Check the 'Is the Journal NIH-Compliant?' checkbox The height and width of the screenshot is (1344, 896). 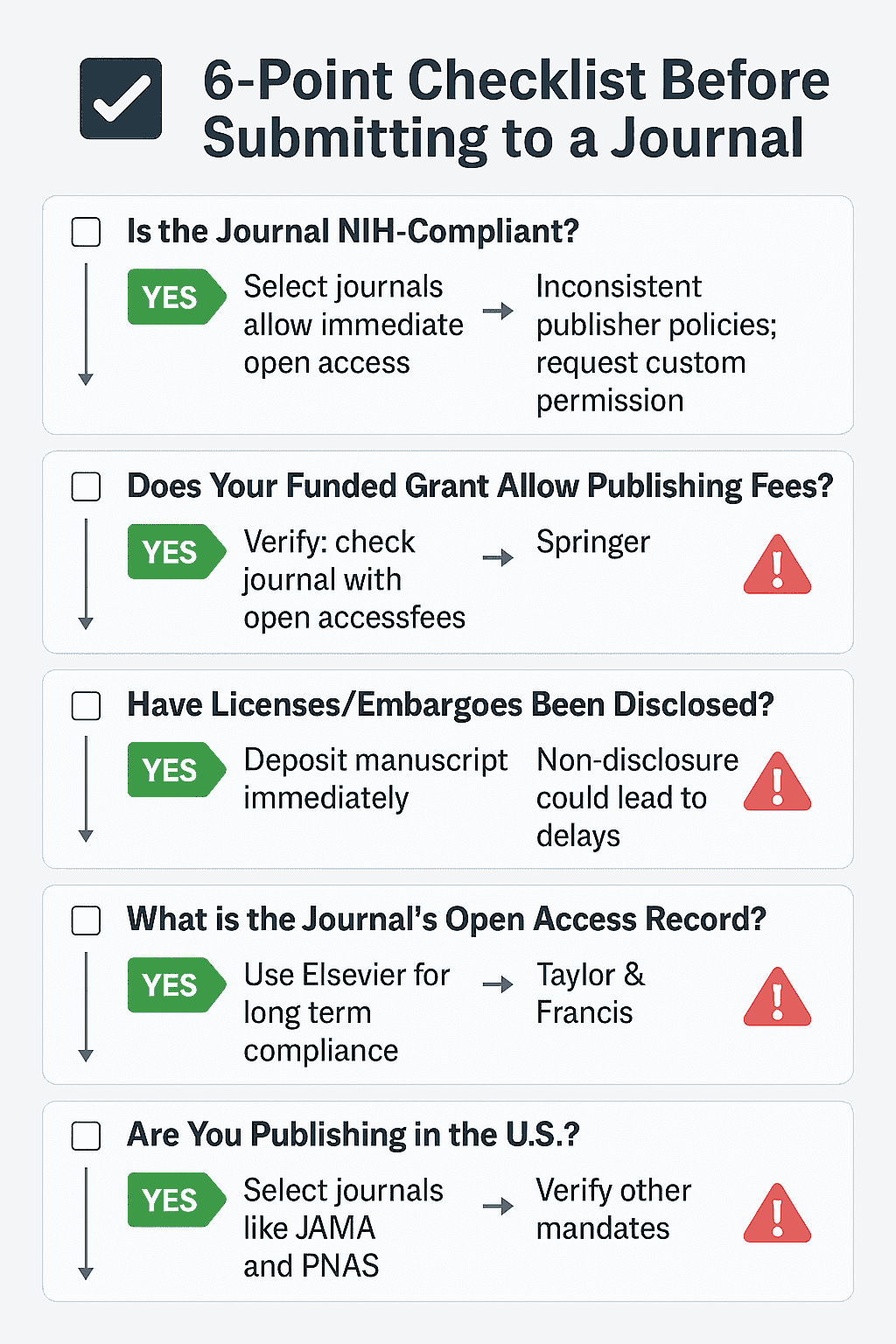tap(86, 232)
